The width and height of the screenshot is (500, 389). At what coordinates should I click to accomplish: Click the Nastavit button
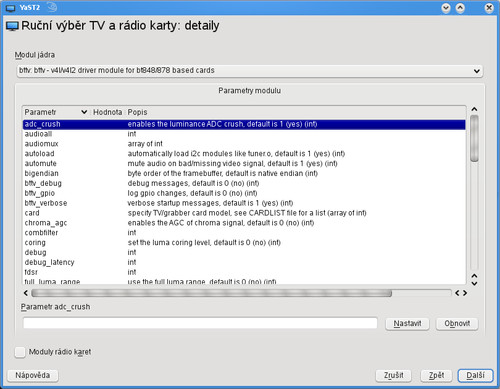(407, 323)
